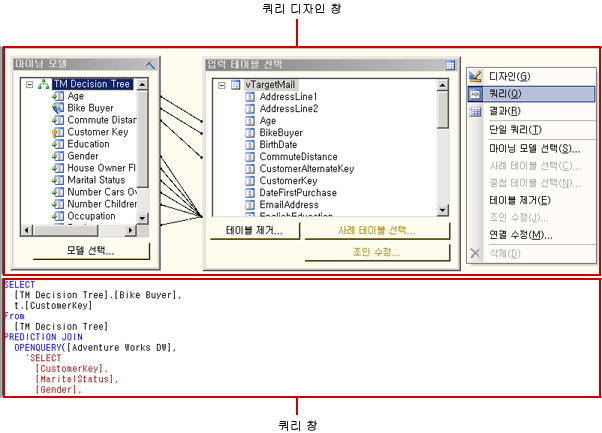Viewport: 602px width, 433px height.
Task: Click the Age column icon in mining model
Action: coord(58,96)
